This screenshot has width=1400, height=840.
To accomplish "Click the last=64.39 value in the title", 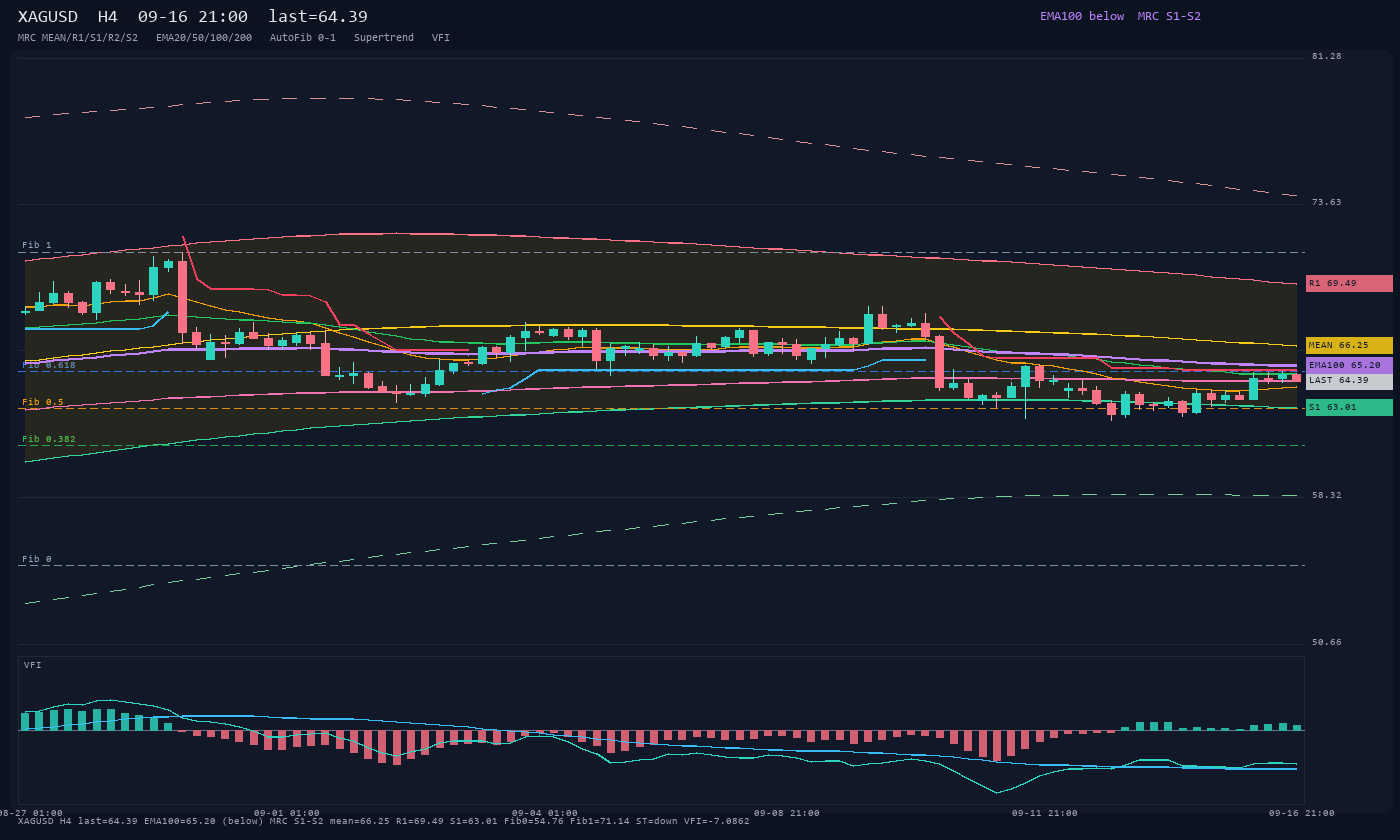I will [x=318, y=17].
